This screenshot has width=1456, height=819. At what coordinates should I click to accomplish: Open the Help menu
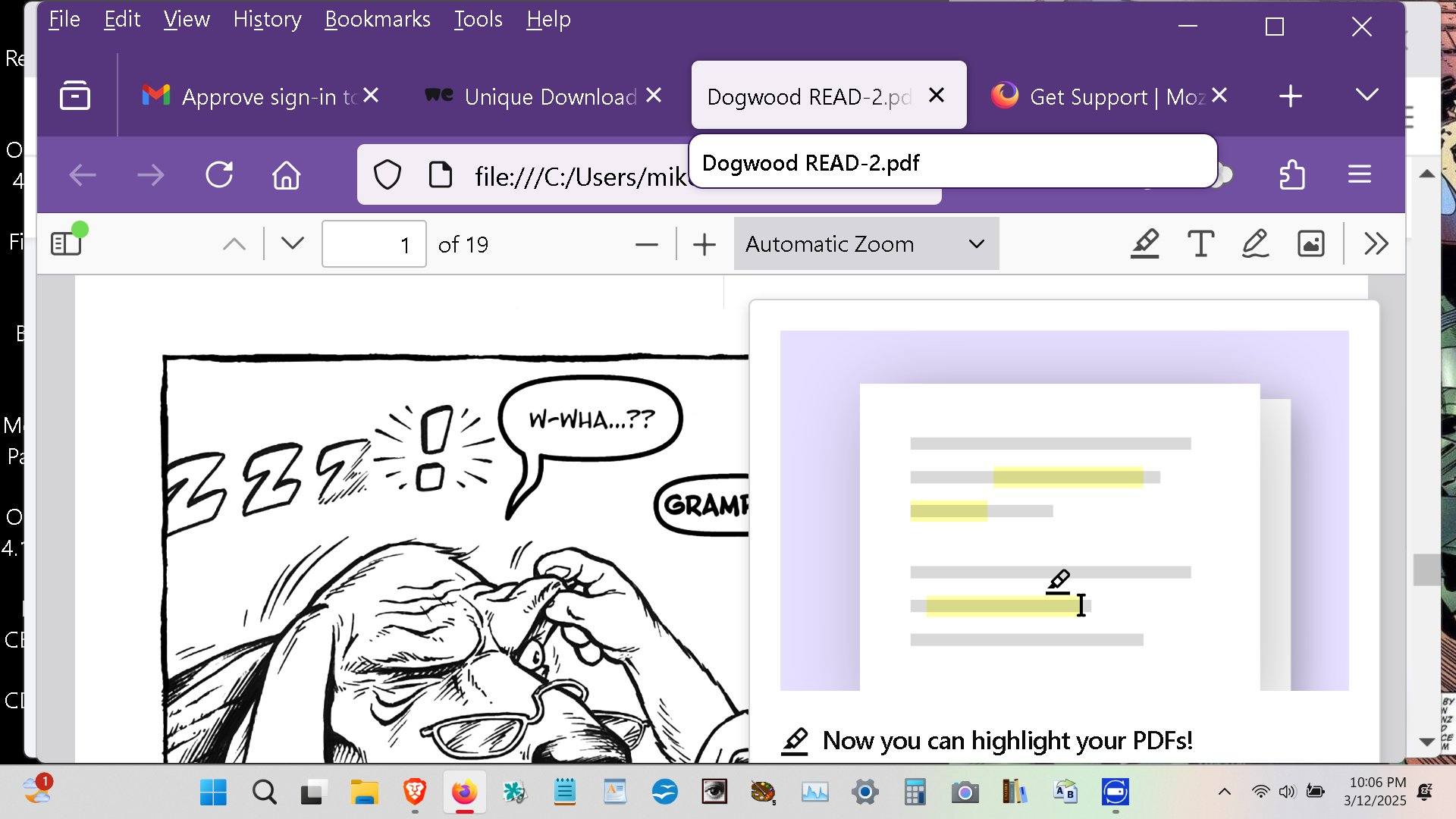(548, 19)
